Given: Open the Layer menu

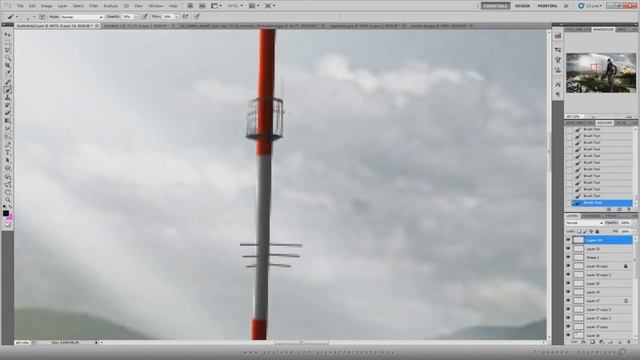Looking at the screenshot, I should pos(62,6).
